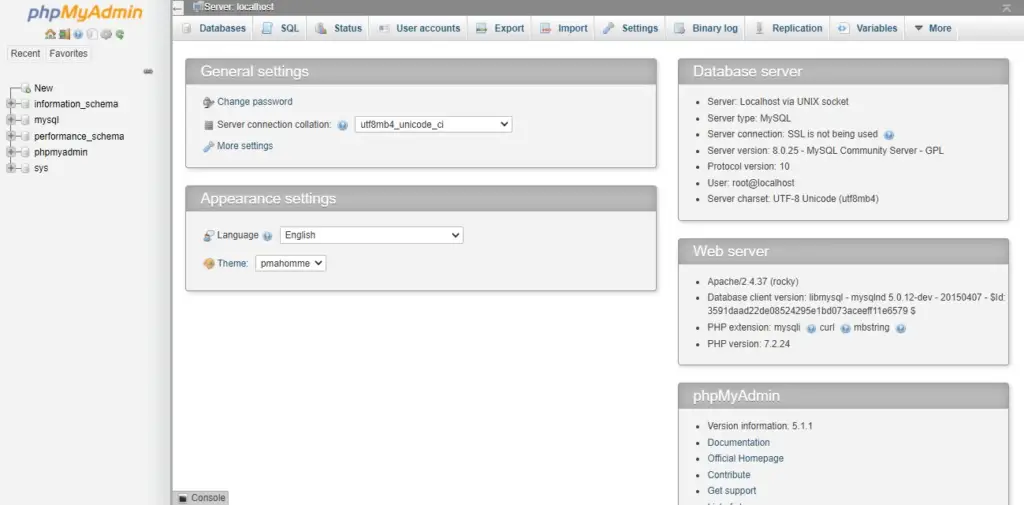Show Favorites tables list

[x=69, y=54]
